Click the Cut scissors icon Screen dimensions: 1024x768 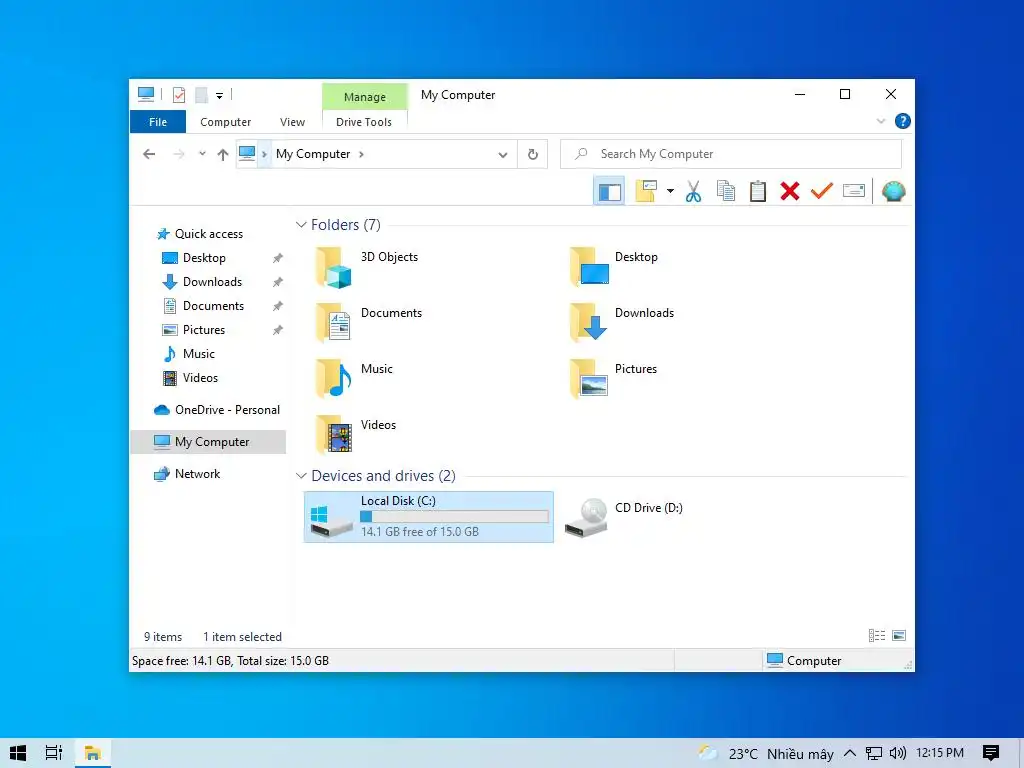point(694,191)
